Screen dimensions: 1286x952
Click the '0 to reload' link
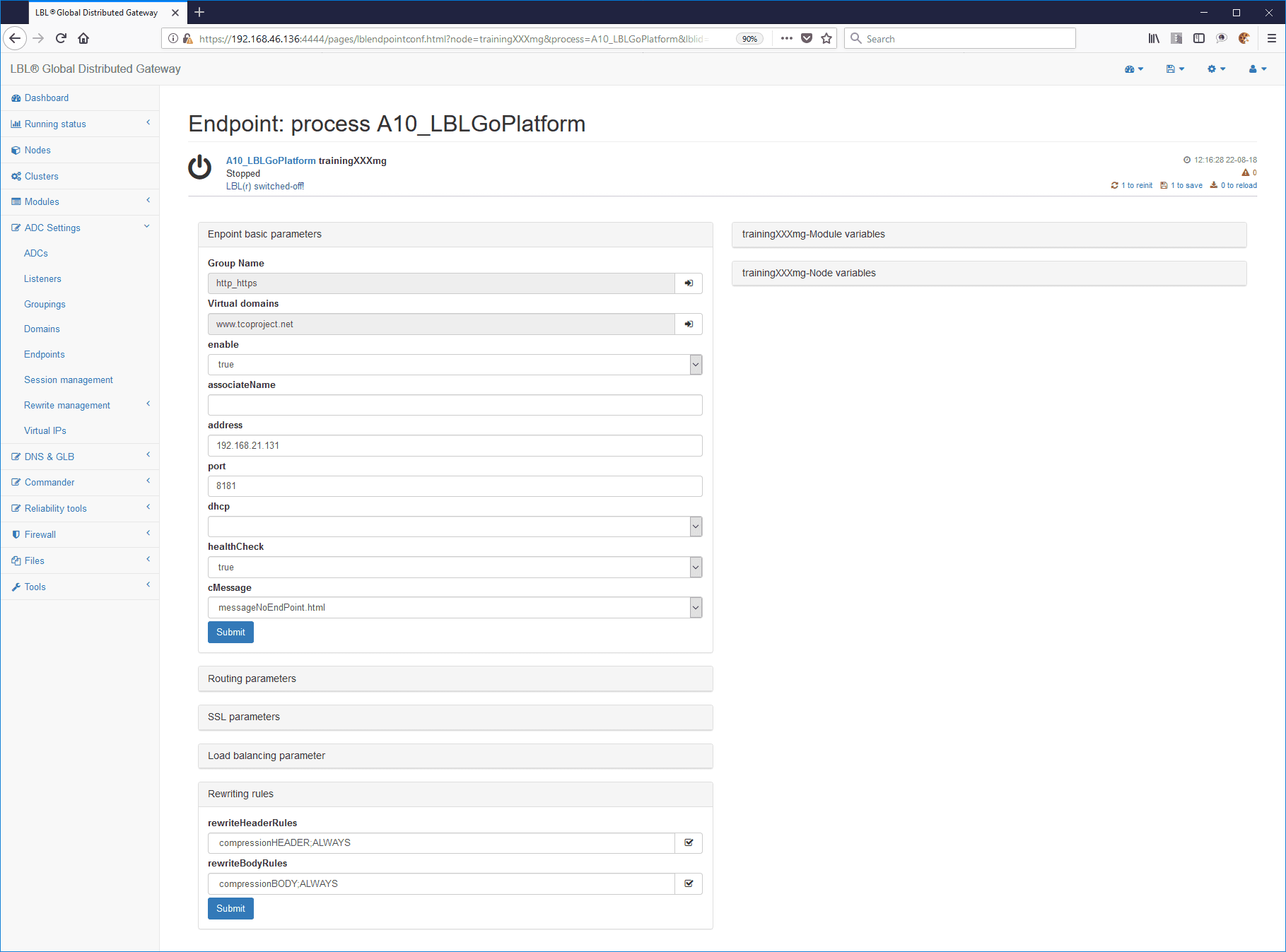click(x=1234, y=186)
